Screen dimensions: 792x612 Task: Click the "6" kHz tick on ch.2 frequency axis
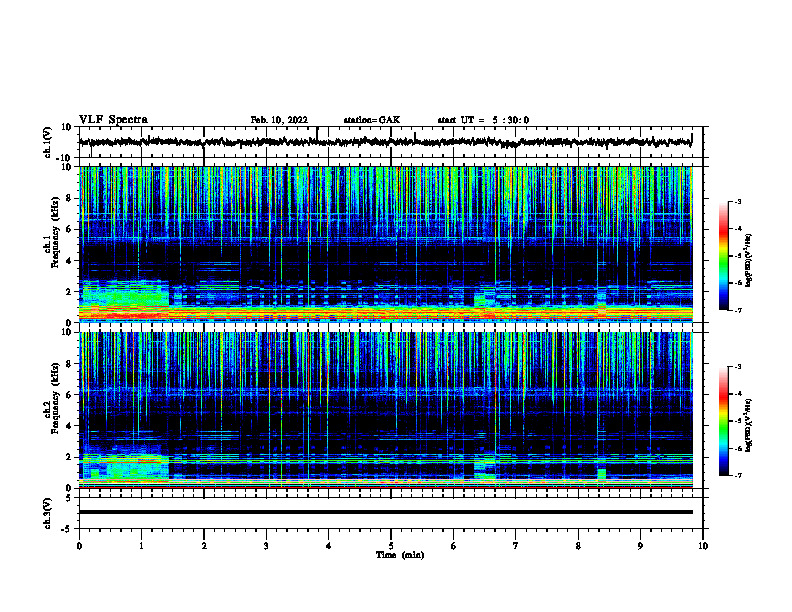pos(69,395)
